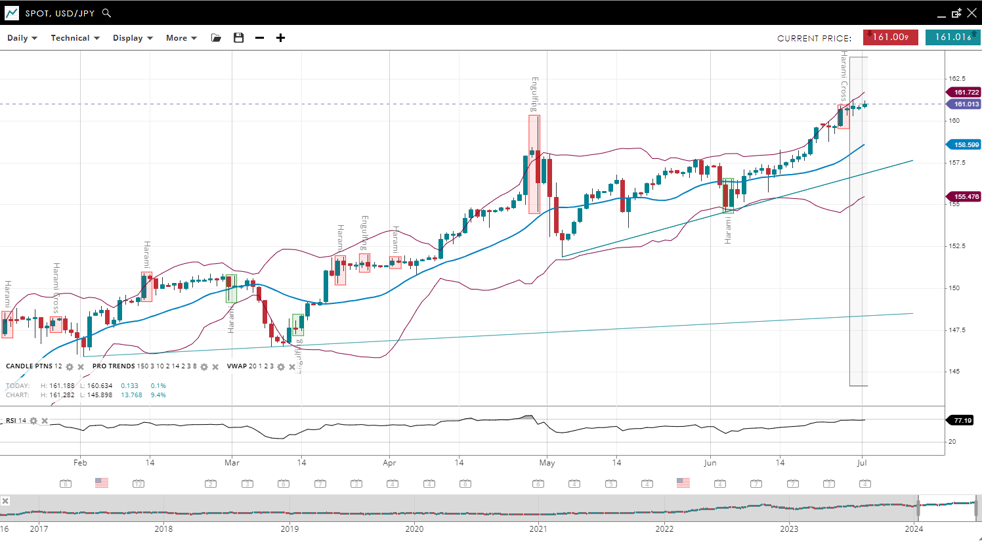Open the More dropdown menu
Screen dimensions: 982x541
coord(181,38)
